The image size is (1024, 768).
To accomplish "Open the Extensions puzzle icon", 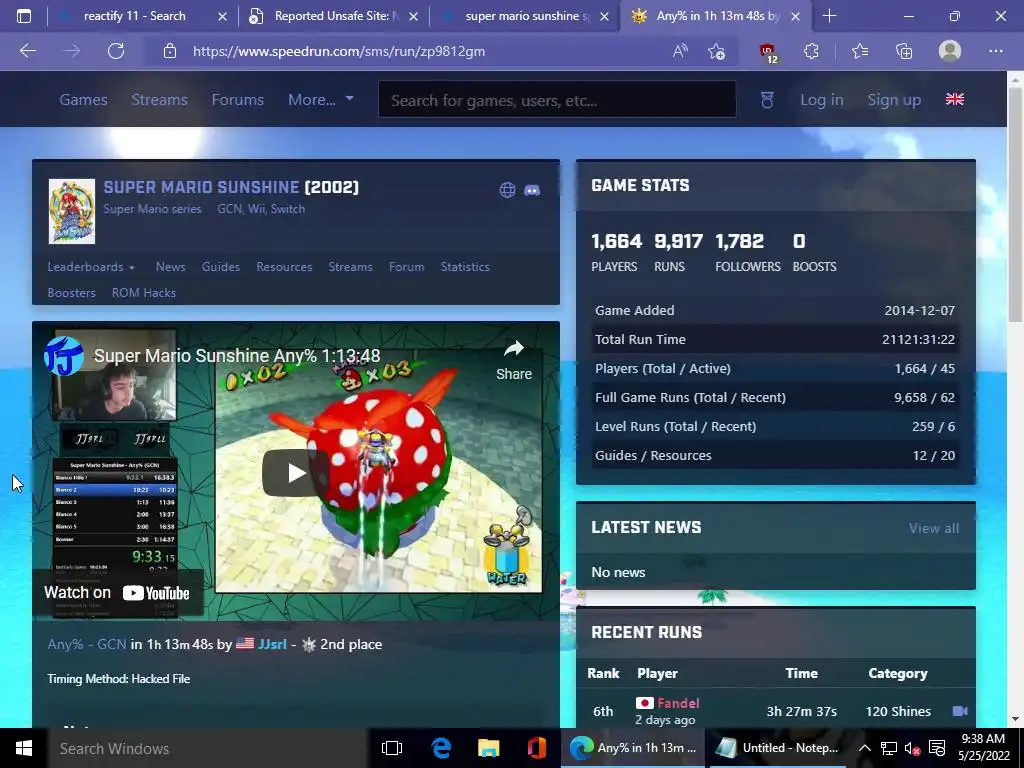I will 811,51.
